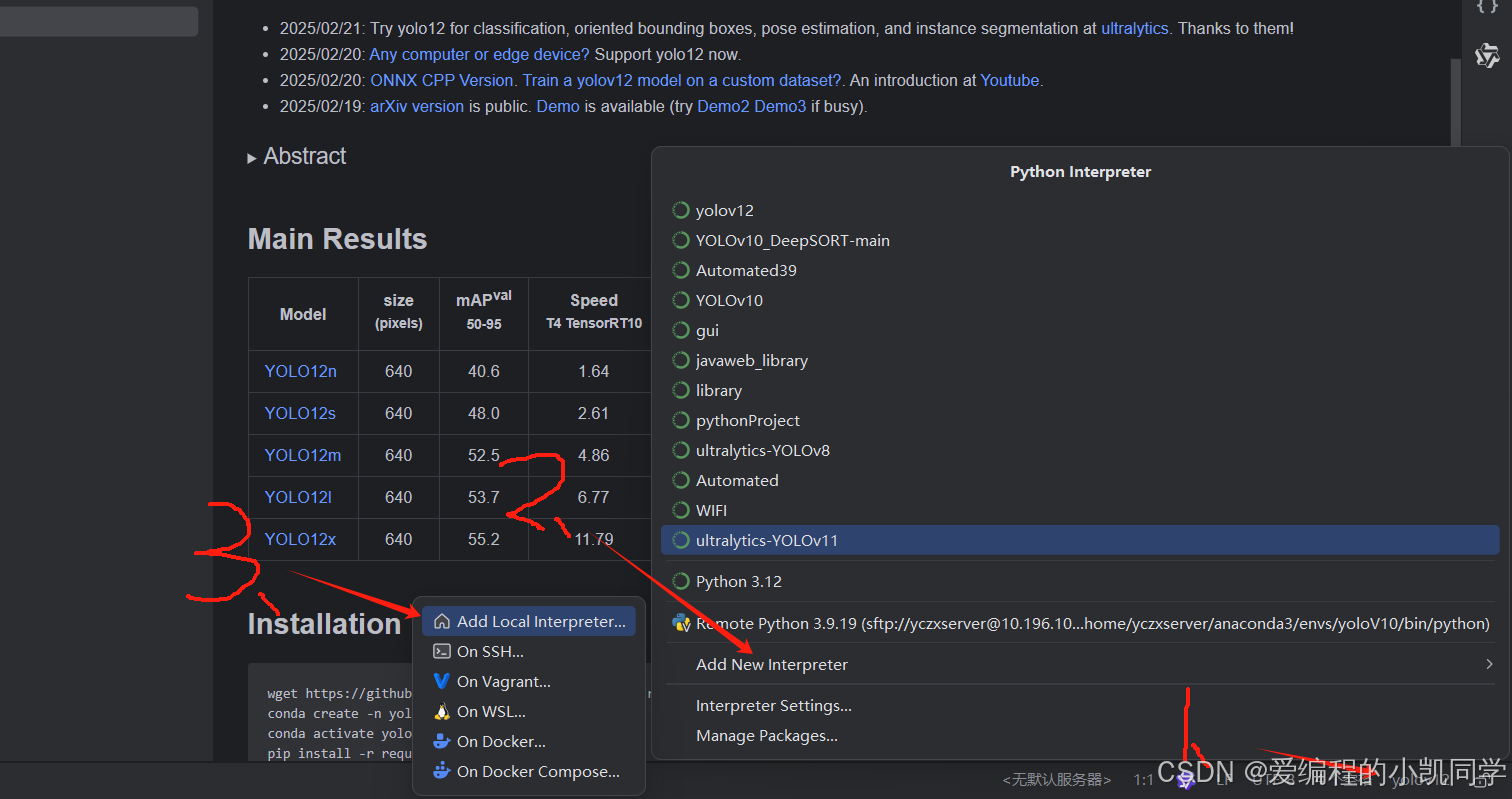This screenshot has width=1512, height=799.
Task: Click the '48.0' mAP cell
Action: (484, 413)
